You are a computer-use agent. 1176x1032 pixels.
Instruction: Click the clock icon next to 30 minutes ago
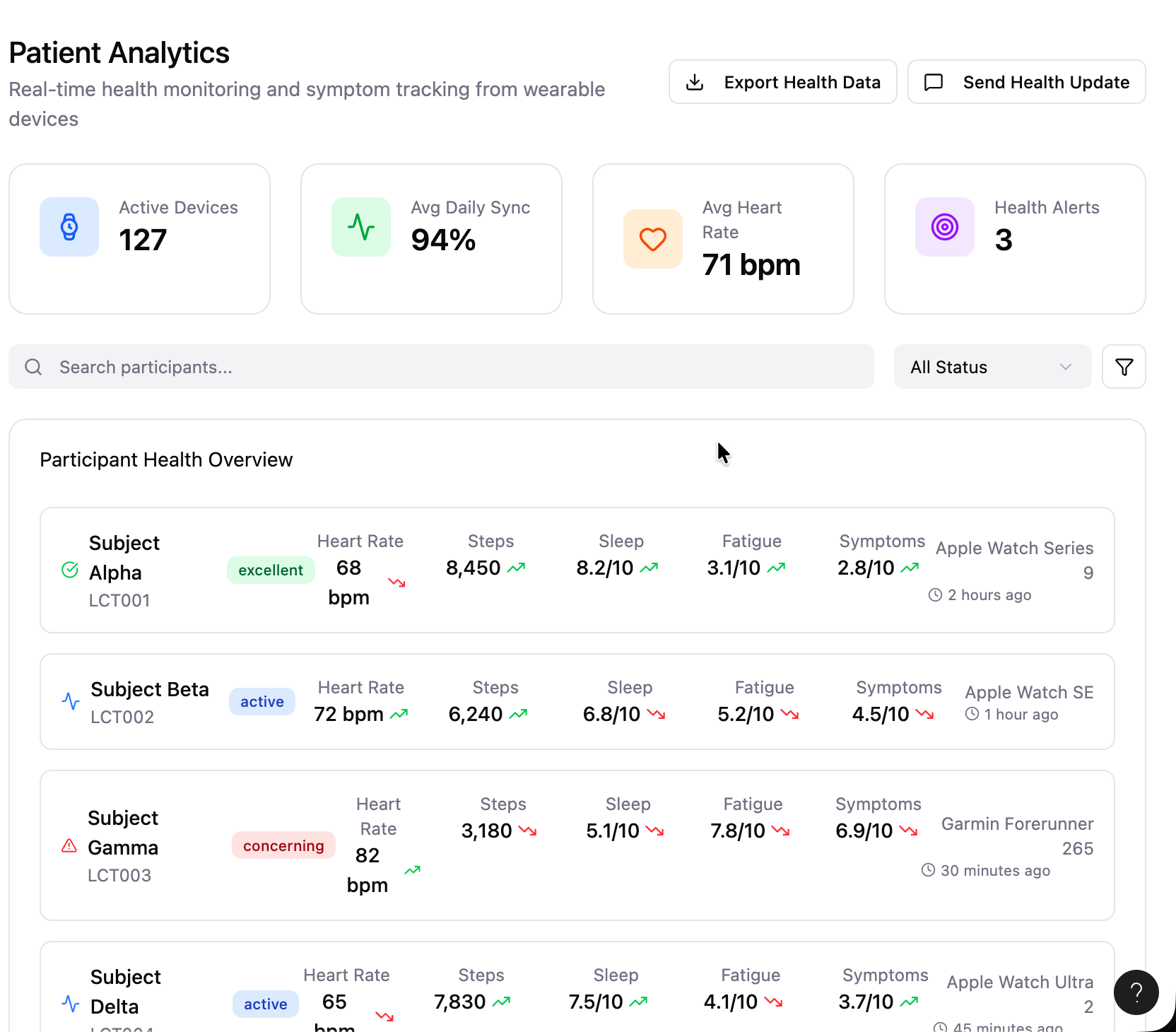(928, 870)
